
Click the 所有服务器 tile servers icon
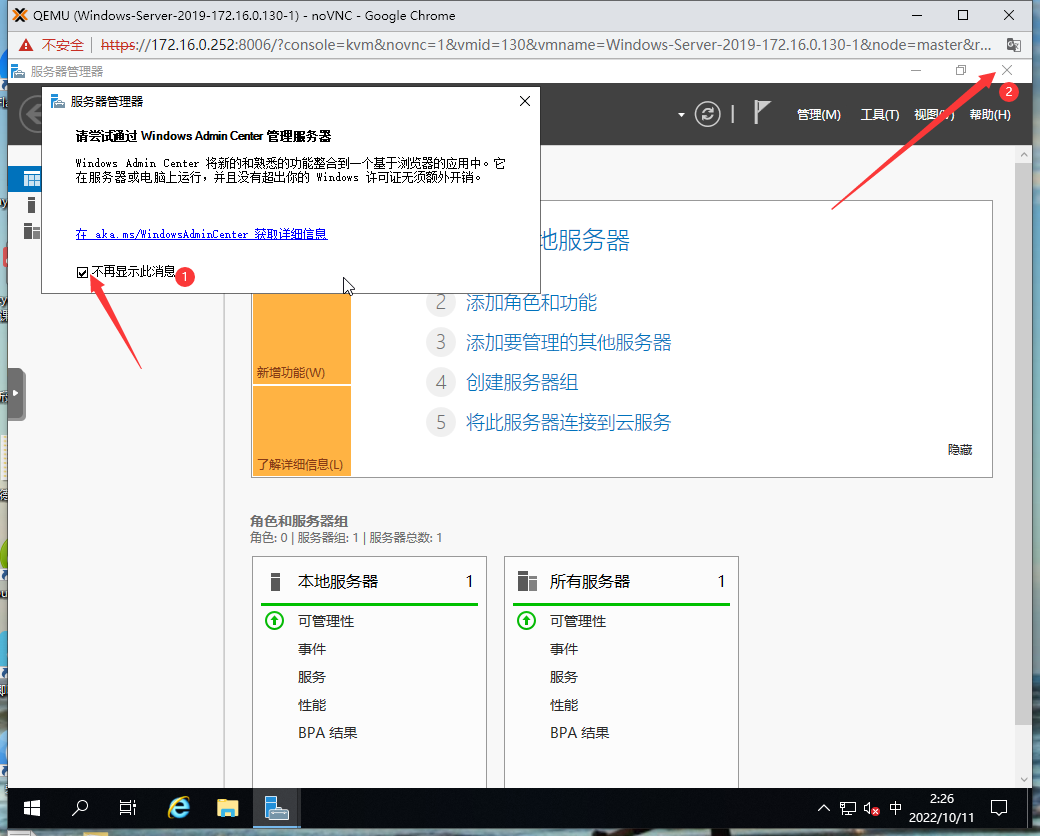tap(527, 581)
